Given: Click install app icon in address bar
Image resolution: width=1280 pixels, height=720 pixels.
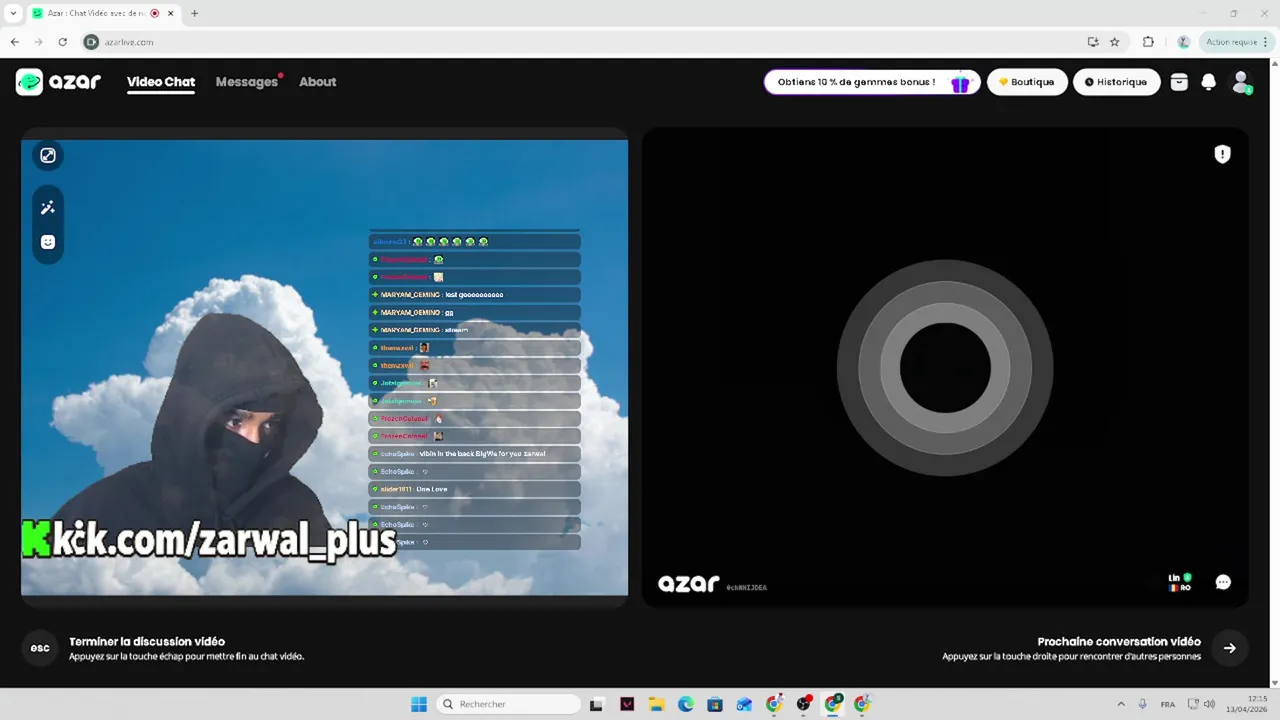Looking at the screenshot, I should coord(1093,42).
